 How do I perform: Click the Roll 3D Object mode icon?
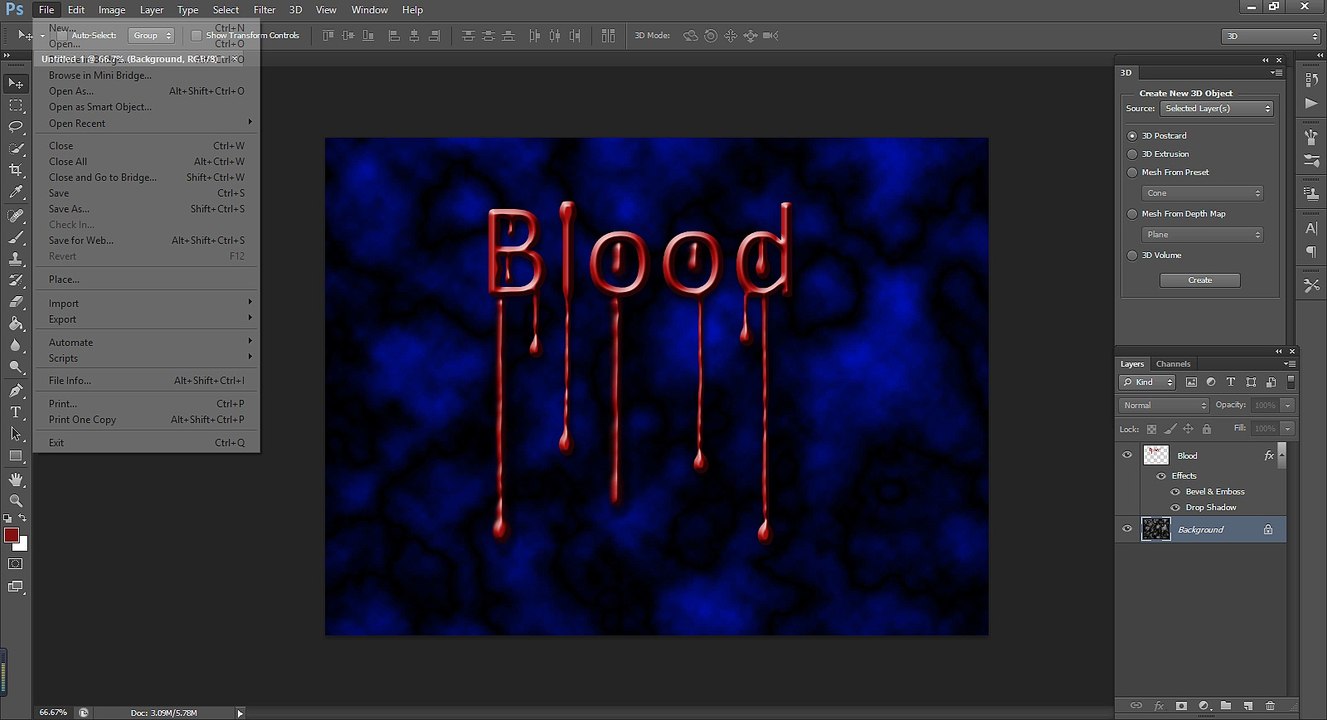coord(710,36)
